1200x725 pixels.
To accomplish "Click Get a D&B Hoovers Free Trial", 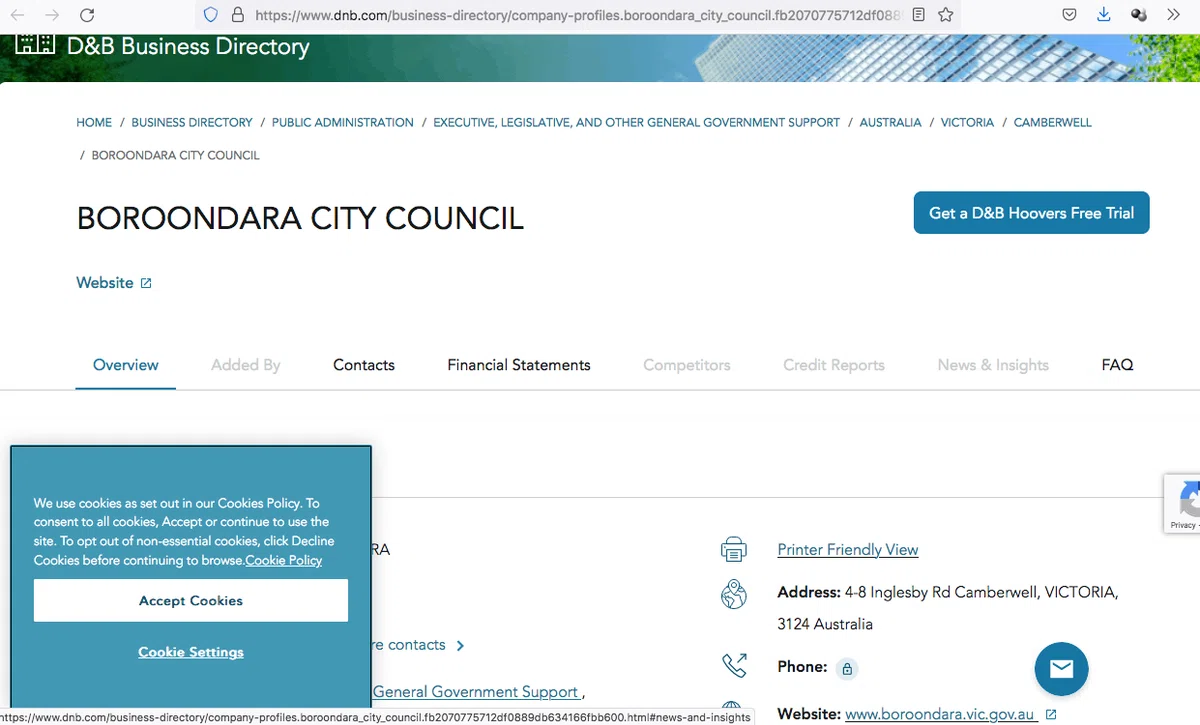I will point(1031,213).
